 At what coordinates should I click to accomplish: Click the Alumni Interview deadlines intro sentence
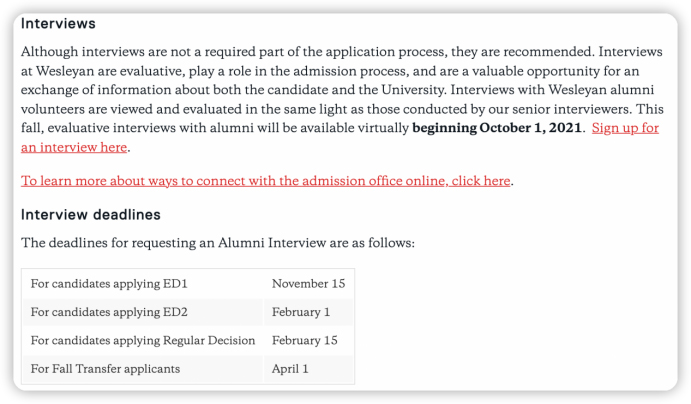click(x=217, y=243)
